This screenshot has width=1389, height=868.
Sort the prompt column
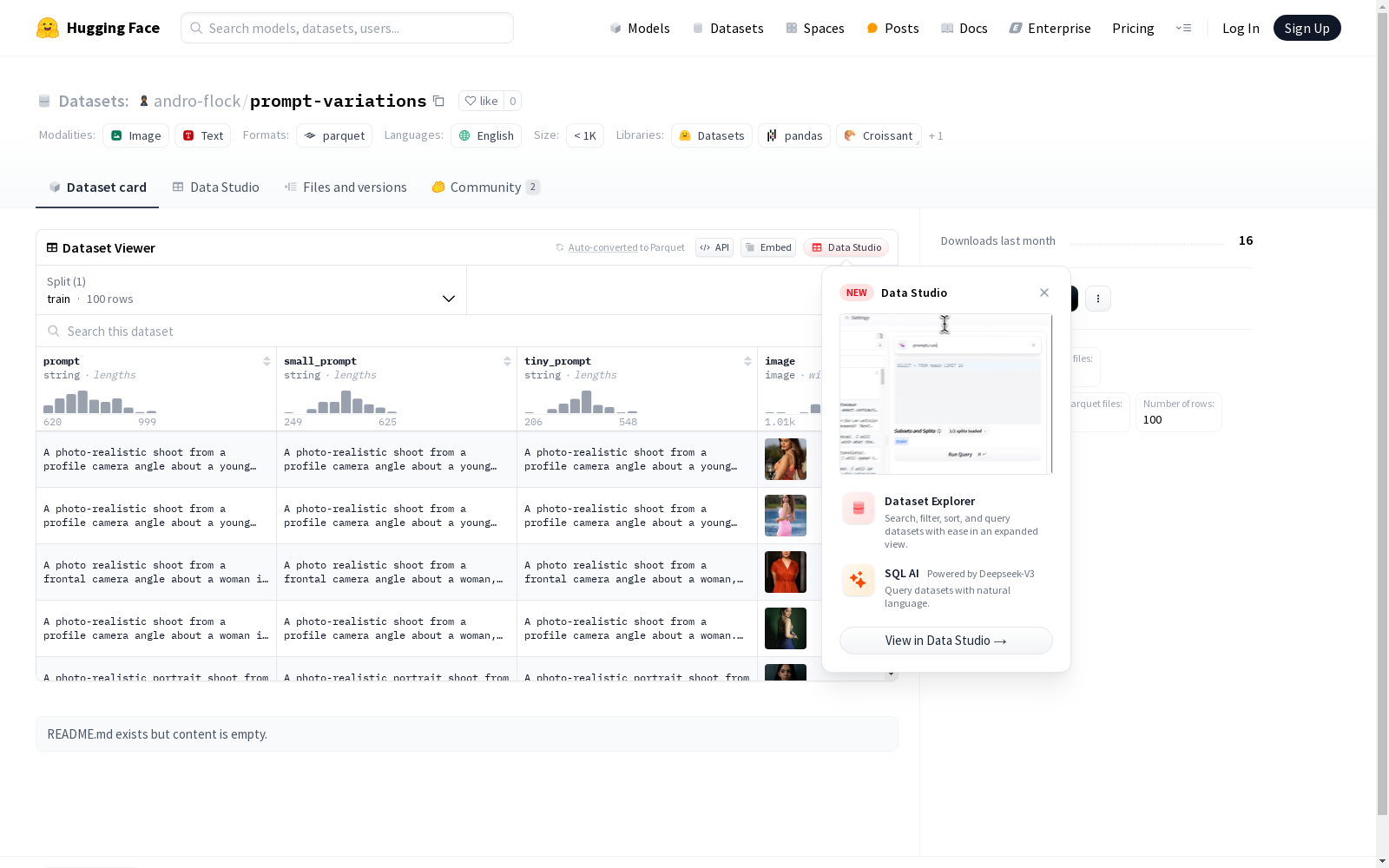click(x=267, y=361)
